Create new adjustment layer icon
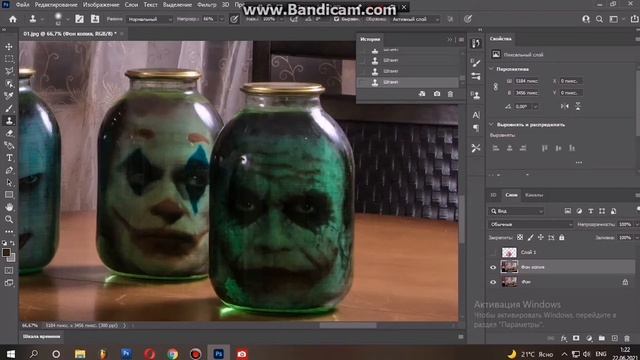640x360 pixels. [x=589, y=338]
